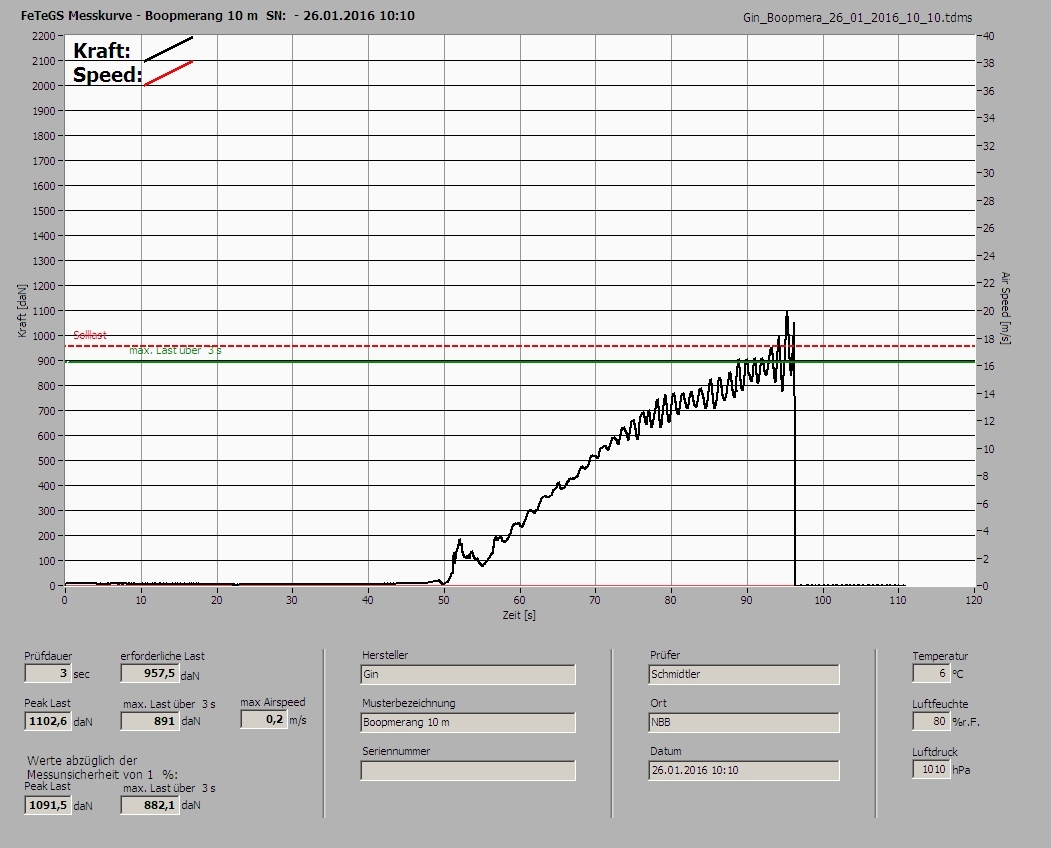Select the Luftfeuchte value 80
1051x848 pixels.
point(931,721)
